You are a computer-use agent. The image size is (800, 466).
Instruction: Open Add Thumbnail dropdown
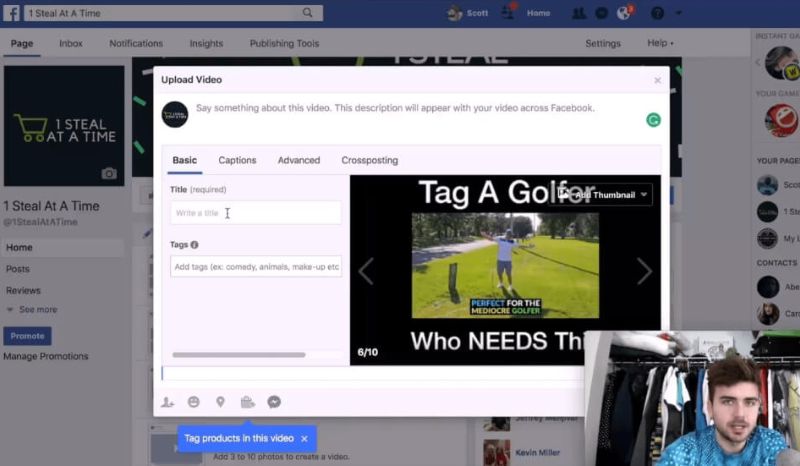(x=602, y=194)
